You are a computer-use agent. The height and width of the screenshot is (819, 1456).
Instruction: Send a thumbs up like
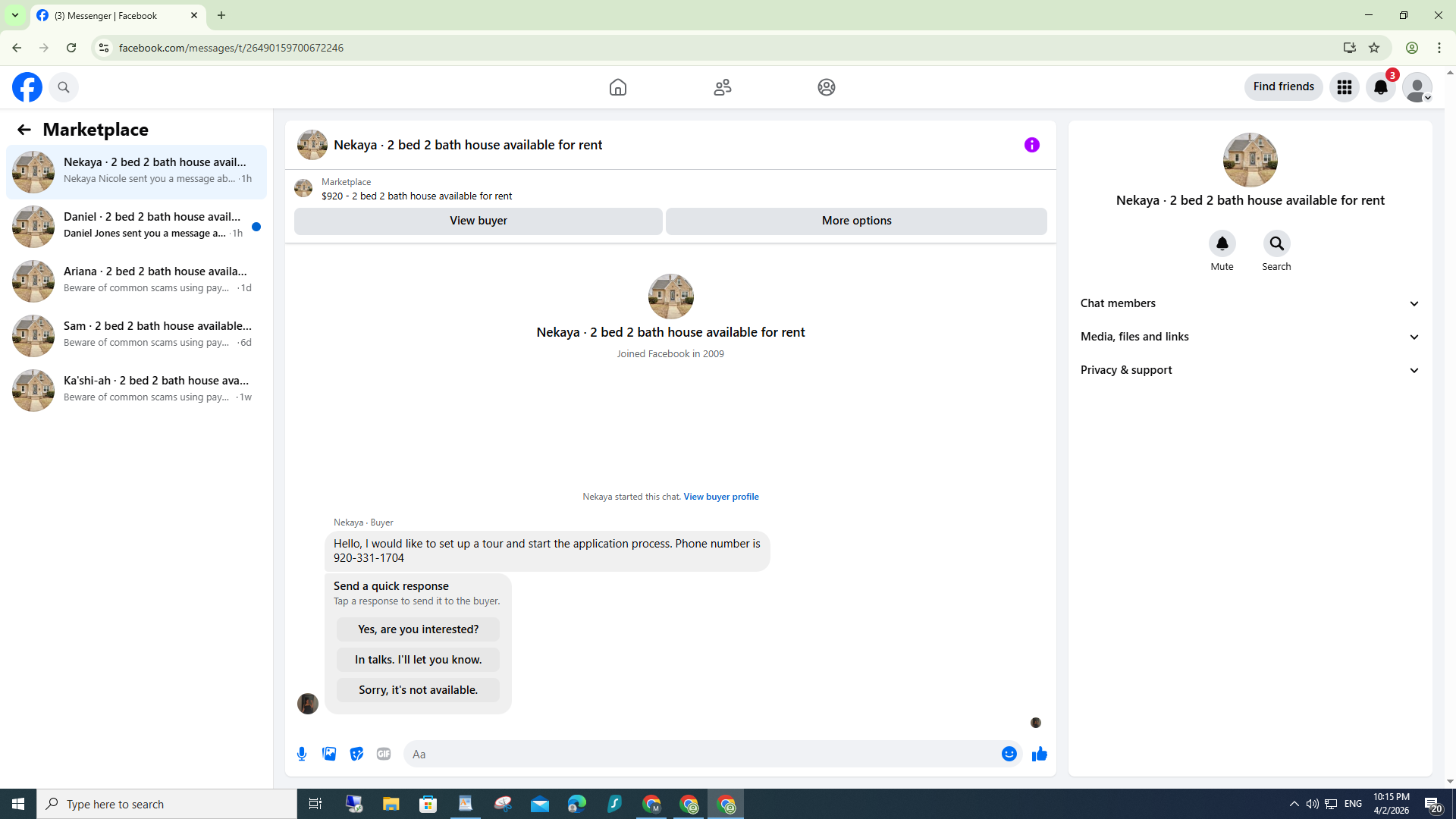[1039, 754]
